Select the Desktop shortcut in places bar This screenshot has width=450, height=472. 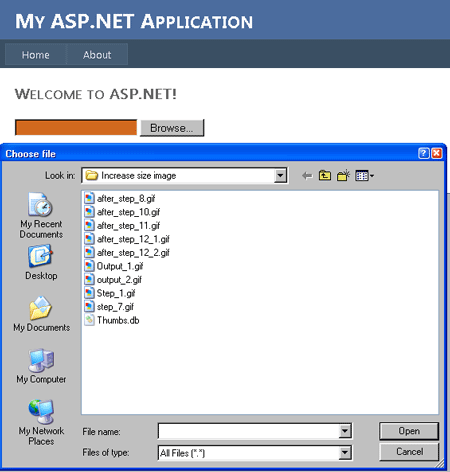(x=41, y=262)
